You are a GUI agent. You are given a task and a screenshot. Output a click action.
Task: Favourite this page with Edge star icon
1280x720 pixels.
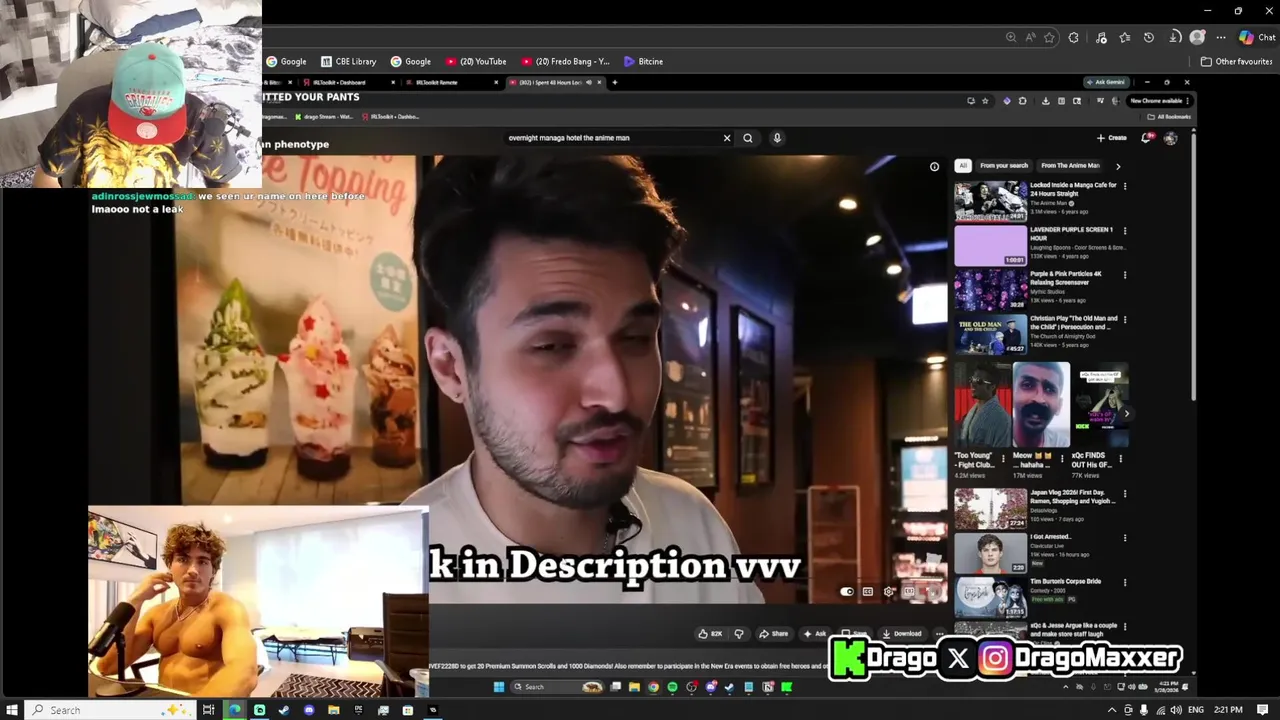pos(1049,37)
